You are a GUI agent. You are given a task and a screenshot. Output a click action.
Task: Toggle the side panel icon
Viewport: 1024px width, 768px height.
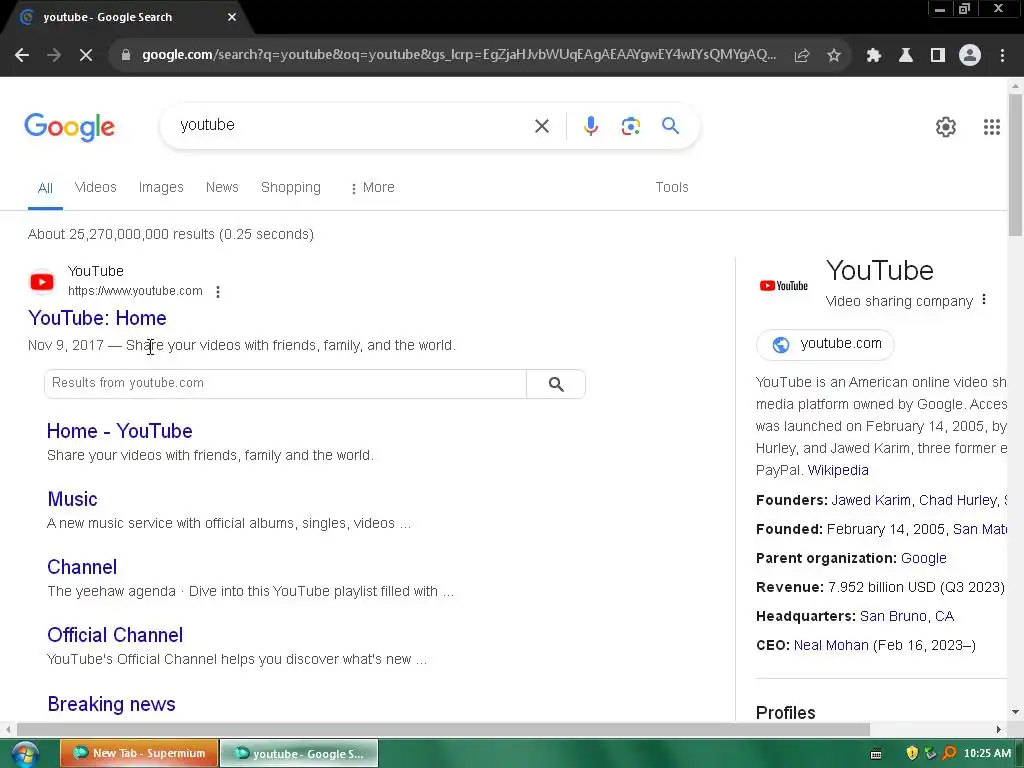click(938, 56)
